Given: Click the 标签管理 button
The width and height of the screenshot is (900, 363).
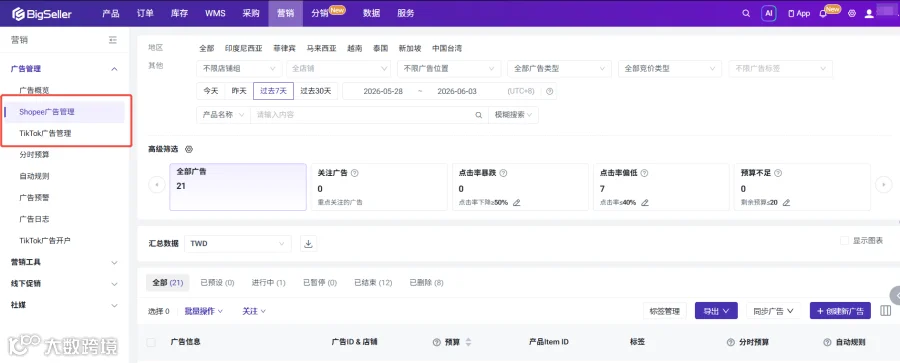Looking at the screenshot, I should [665, 311].
